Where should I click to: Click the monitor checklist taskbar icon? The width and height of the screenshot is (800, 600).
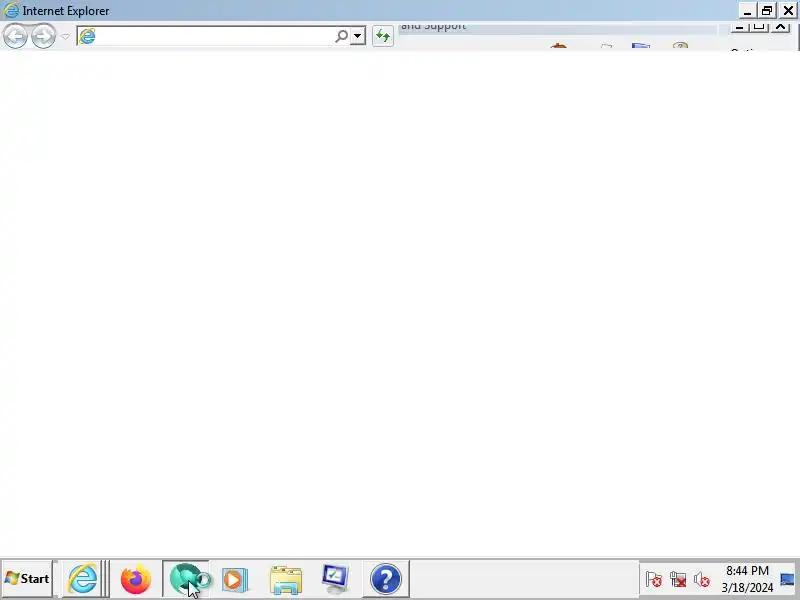336,579
